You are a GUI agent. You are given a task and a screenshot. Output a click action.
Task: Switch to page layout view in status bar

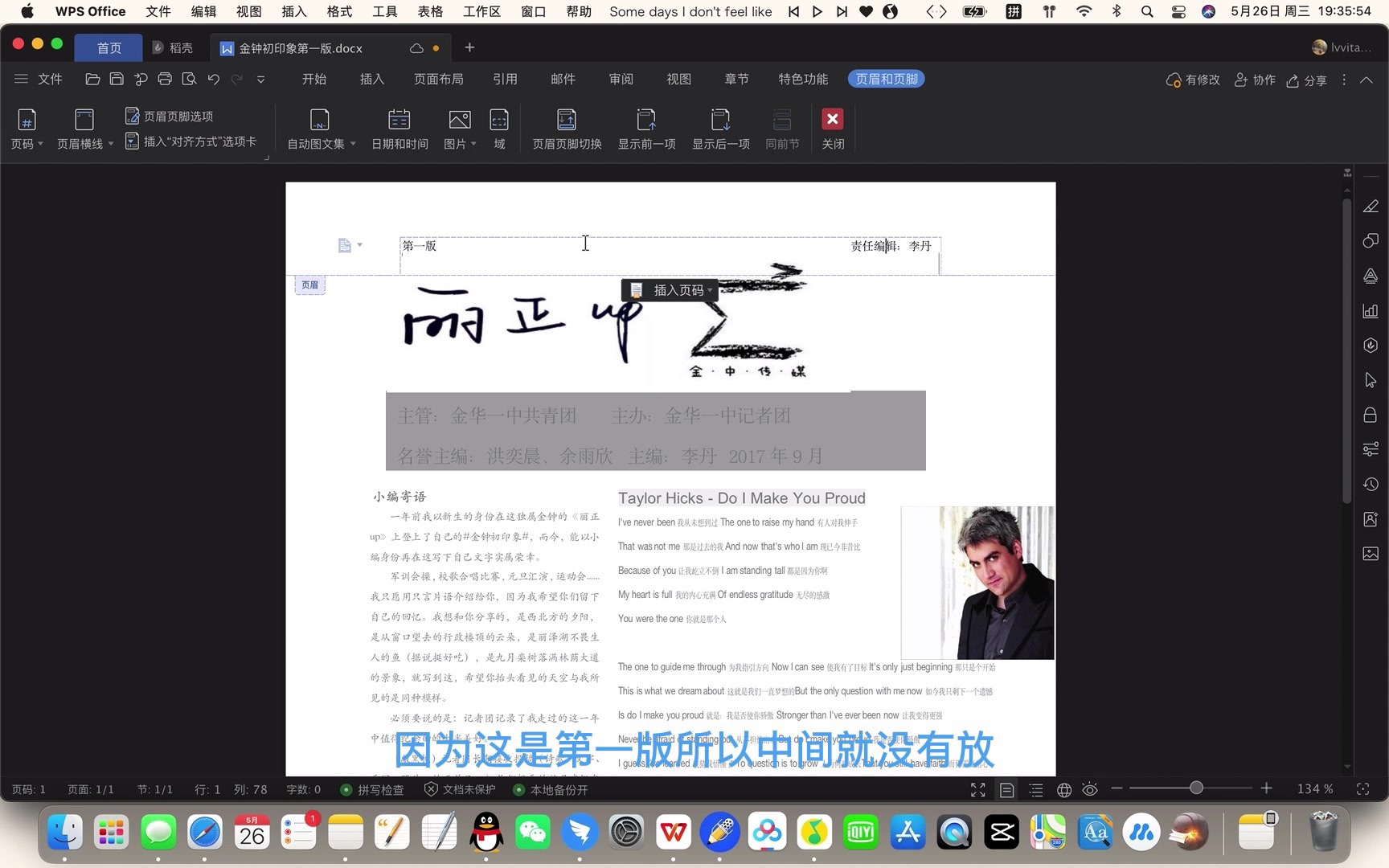click(x=1006, y=790)
